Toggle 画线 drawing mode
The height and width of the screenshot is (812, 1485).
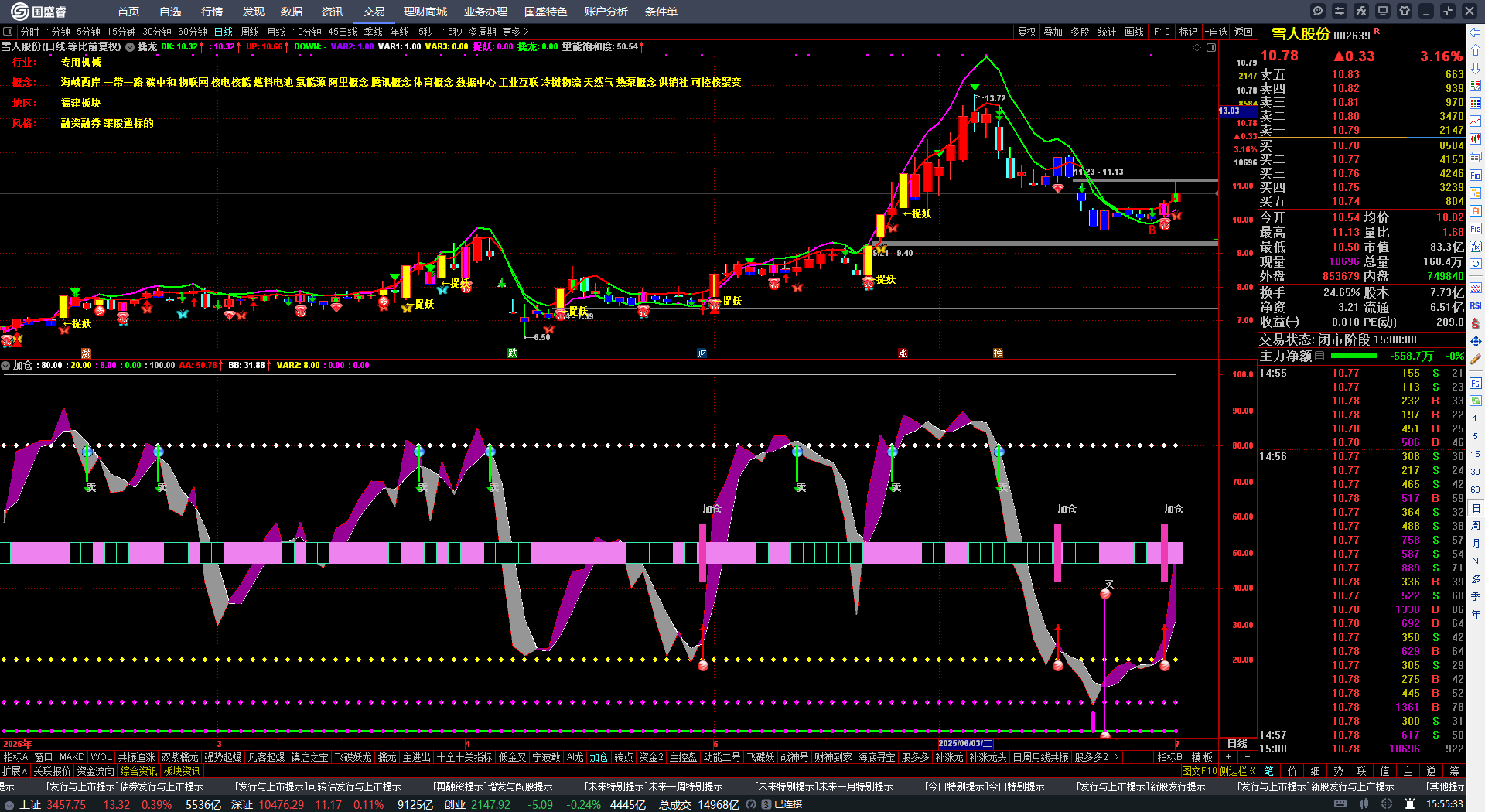coord(1134,32)
